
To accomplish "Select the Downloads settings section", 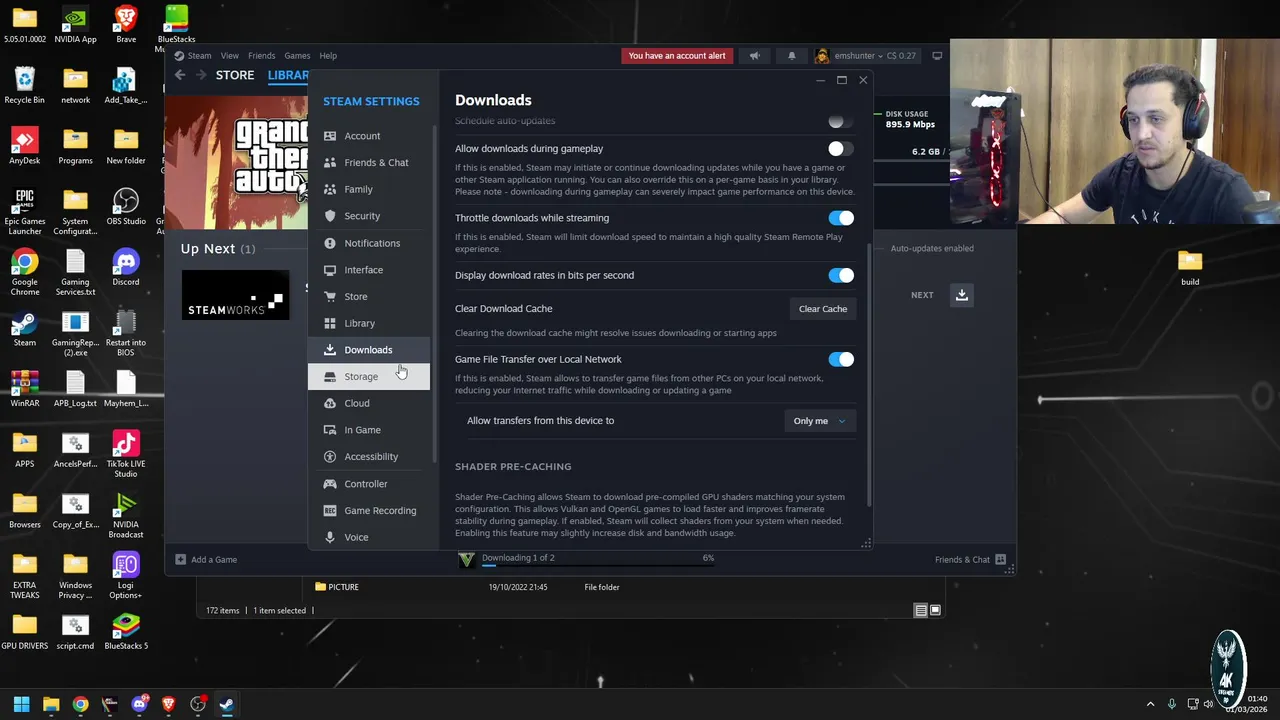I will [x=369, y=350].
